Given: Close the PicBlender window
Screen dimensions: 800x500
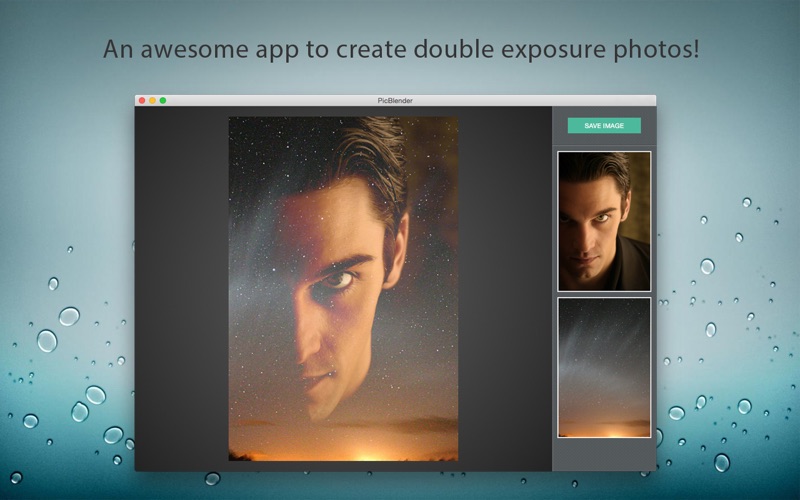Looking at the screenshot, I should point(142,101).
